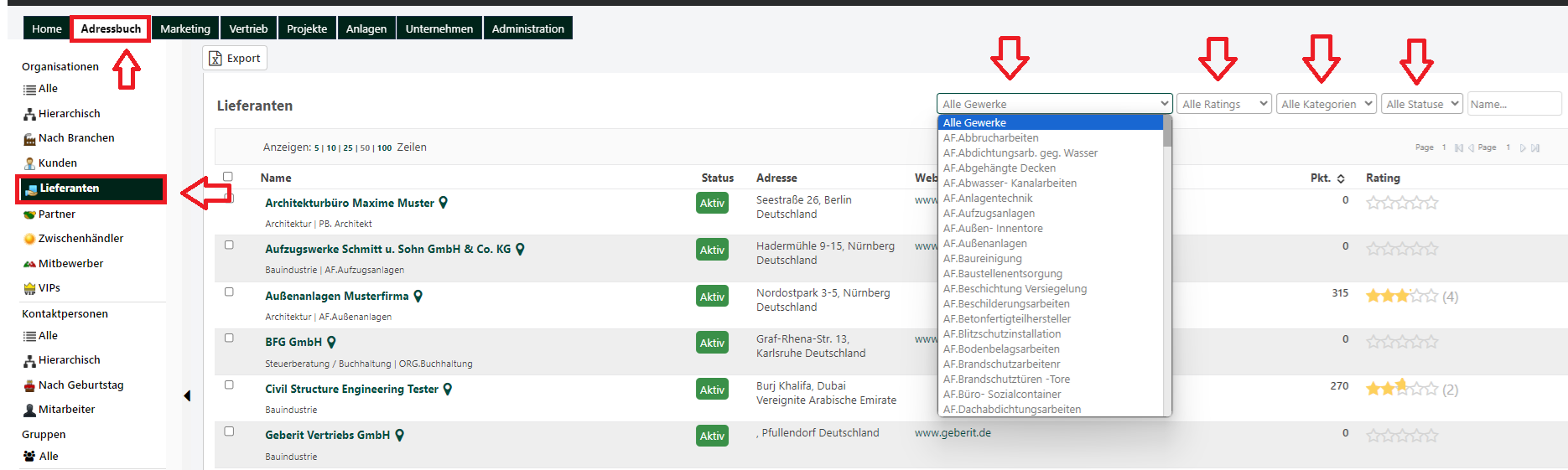Tick the select-all checkbox in table header
The image size is (1568, 470).
pos(228,177)
